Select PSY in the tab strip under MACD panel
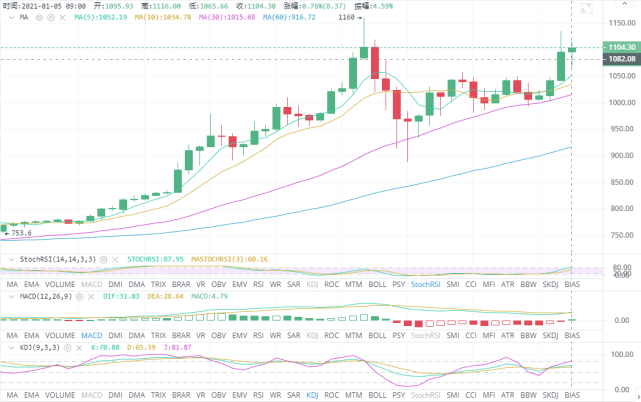This screenshot has width=641, height=402. (x=399, y=335)
